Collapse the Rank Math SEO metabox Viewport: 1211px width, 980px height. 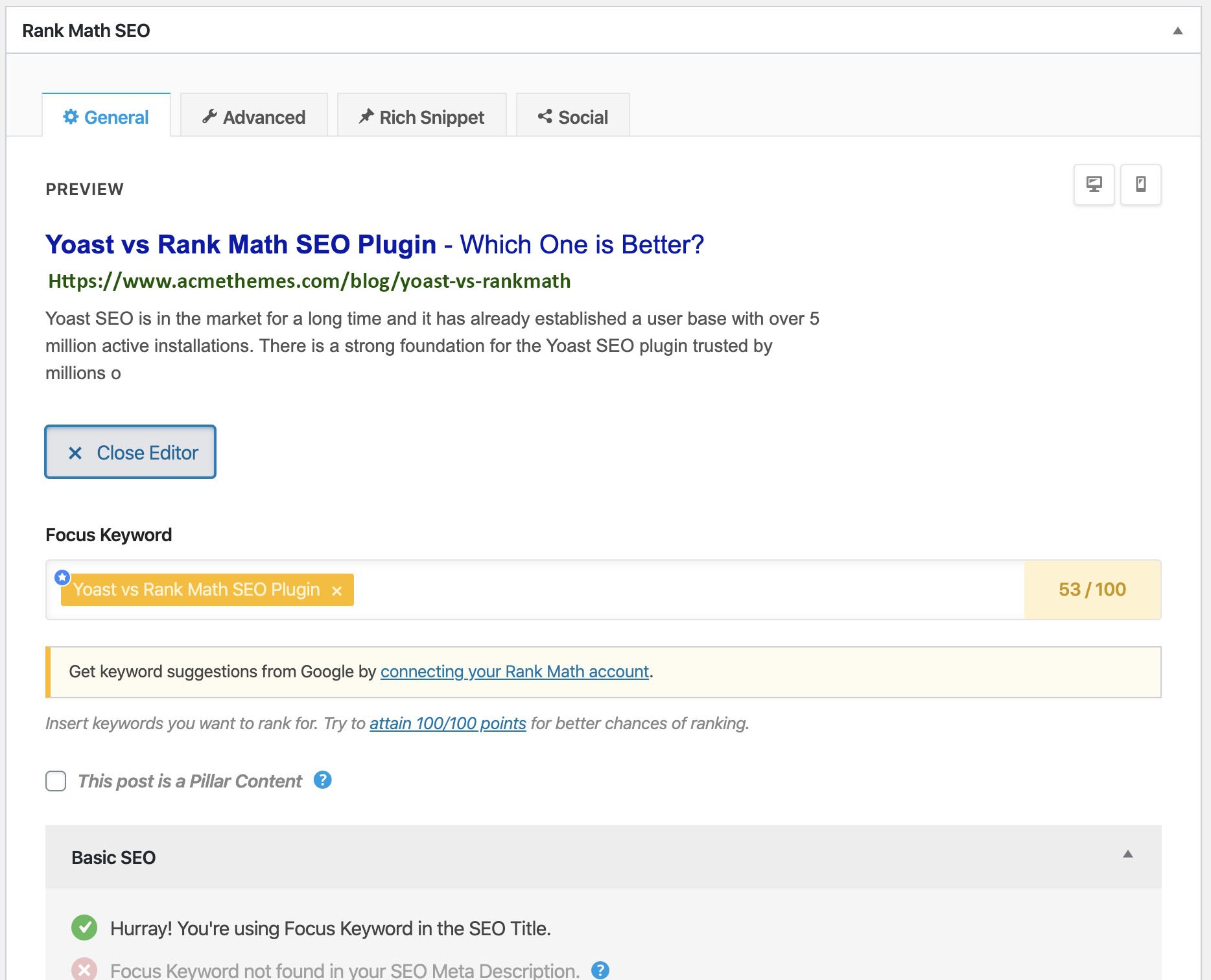[1178, 30]
